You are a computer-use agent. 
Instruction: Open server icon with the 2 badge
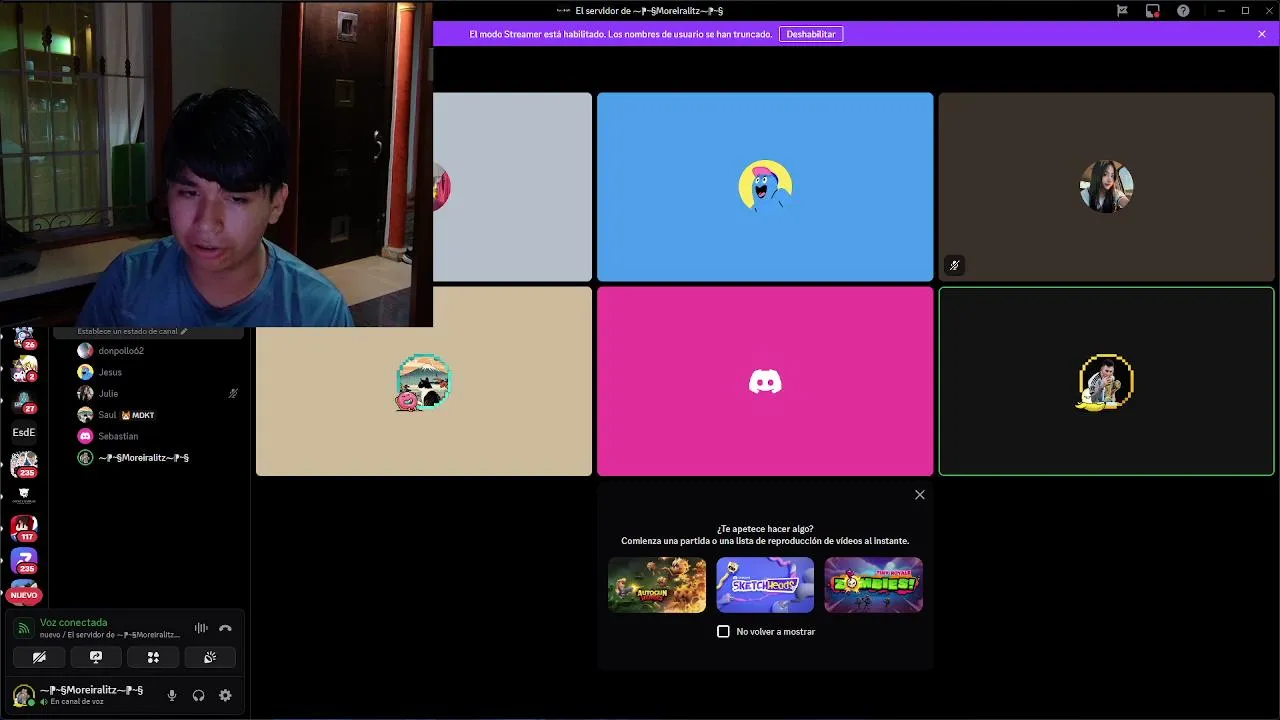[x=24, y=369]
